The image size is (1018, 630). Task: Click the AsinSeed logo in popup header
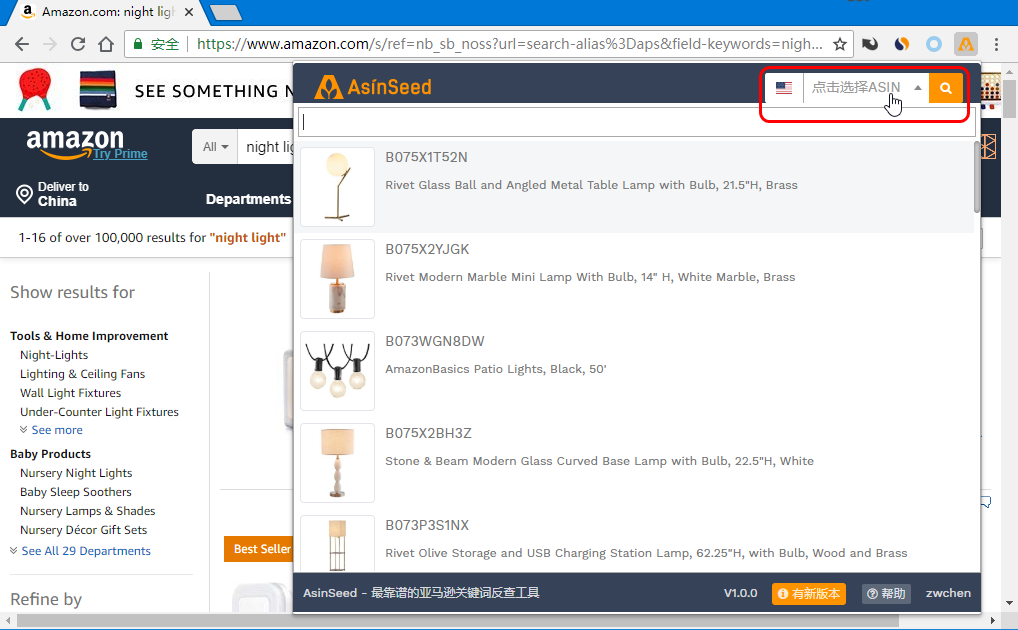(373, 87)
